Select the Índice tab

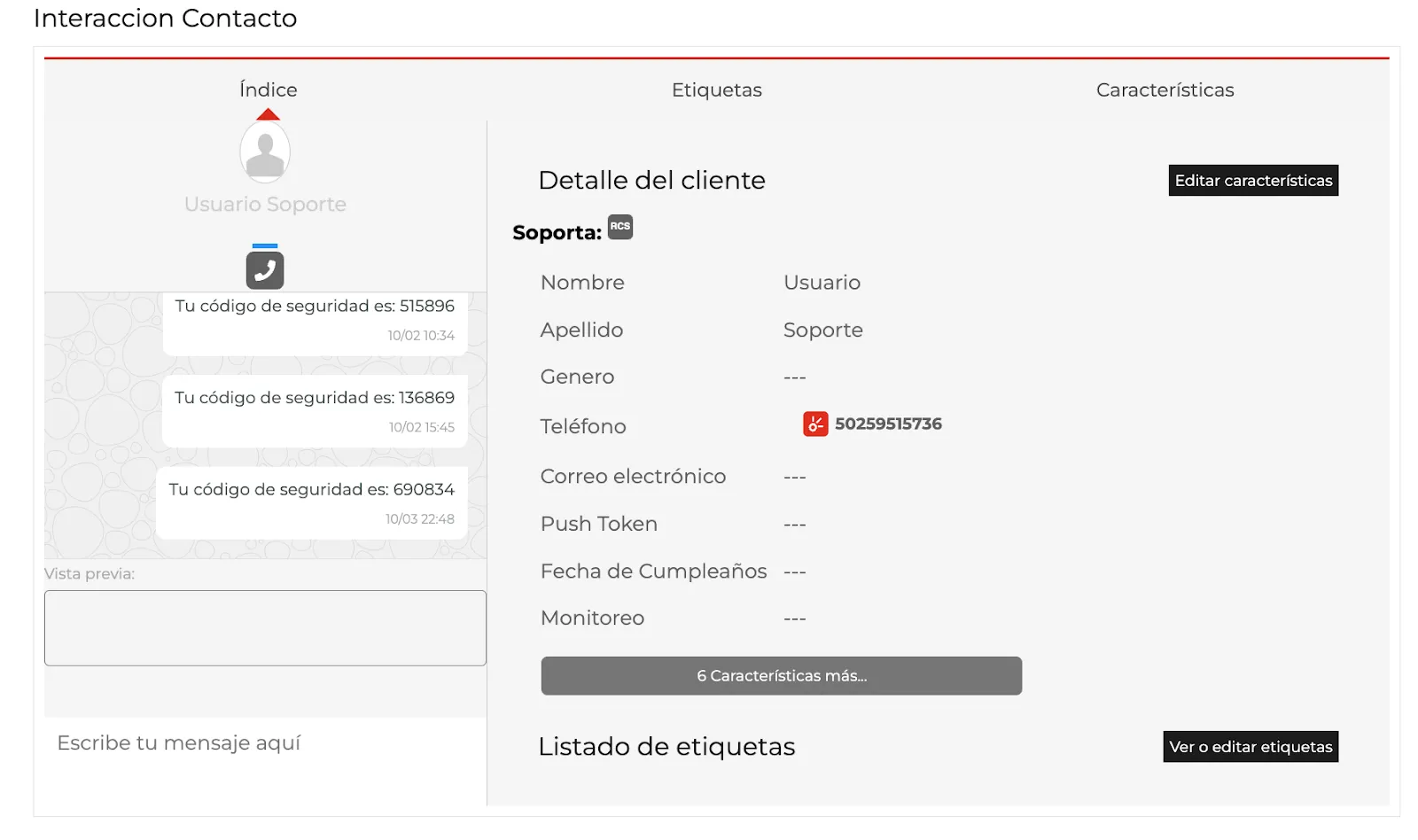(x=267, y=89)
